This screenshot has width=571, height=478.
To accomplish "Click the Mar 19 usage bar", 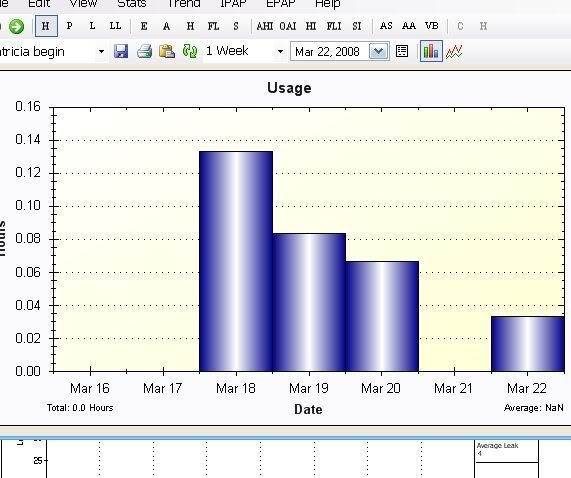I will click(309, 303).
